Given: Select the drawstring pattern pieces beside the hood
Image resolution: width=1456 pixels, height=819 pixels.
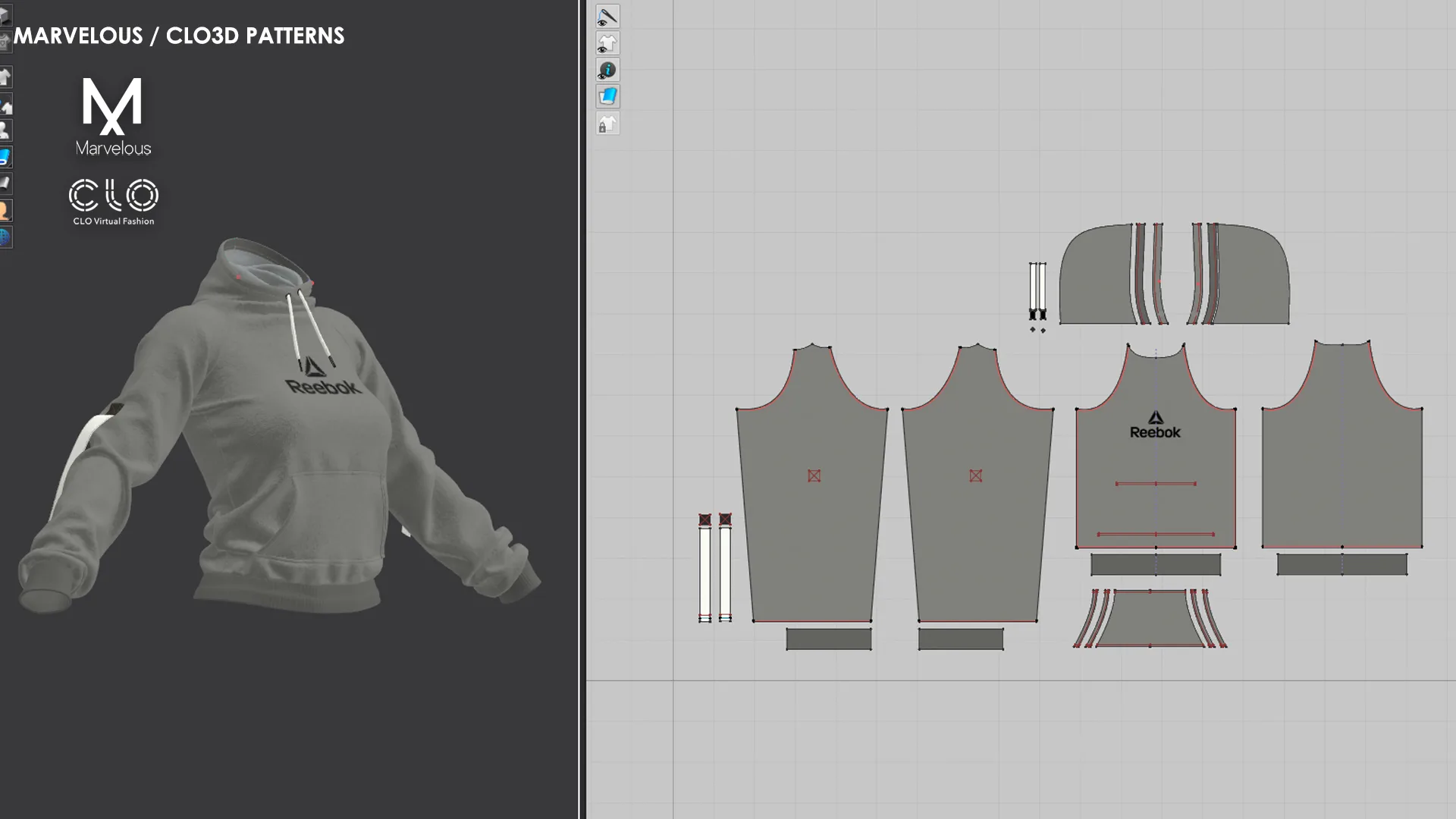Looking at the screenshot, I should [1037, 292].
